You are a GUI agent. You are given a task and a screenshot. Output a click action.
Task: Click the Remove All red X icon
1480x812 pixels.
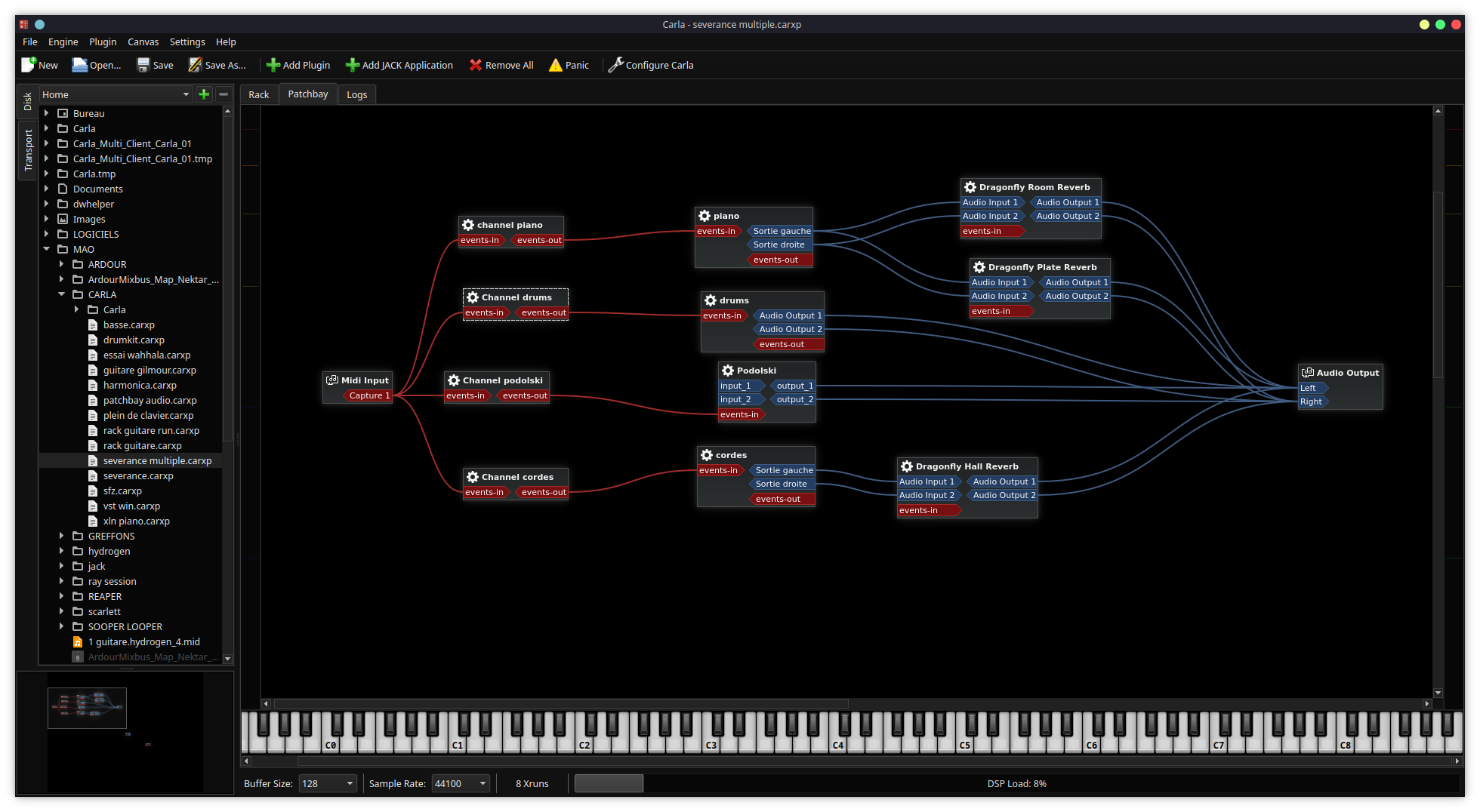pos(475,65)
